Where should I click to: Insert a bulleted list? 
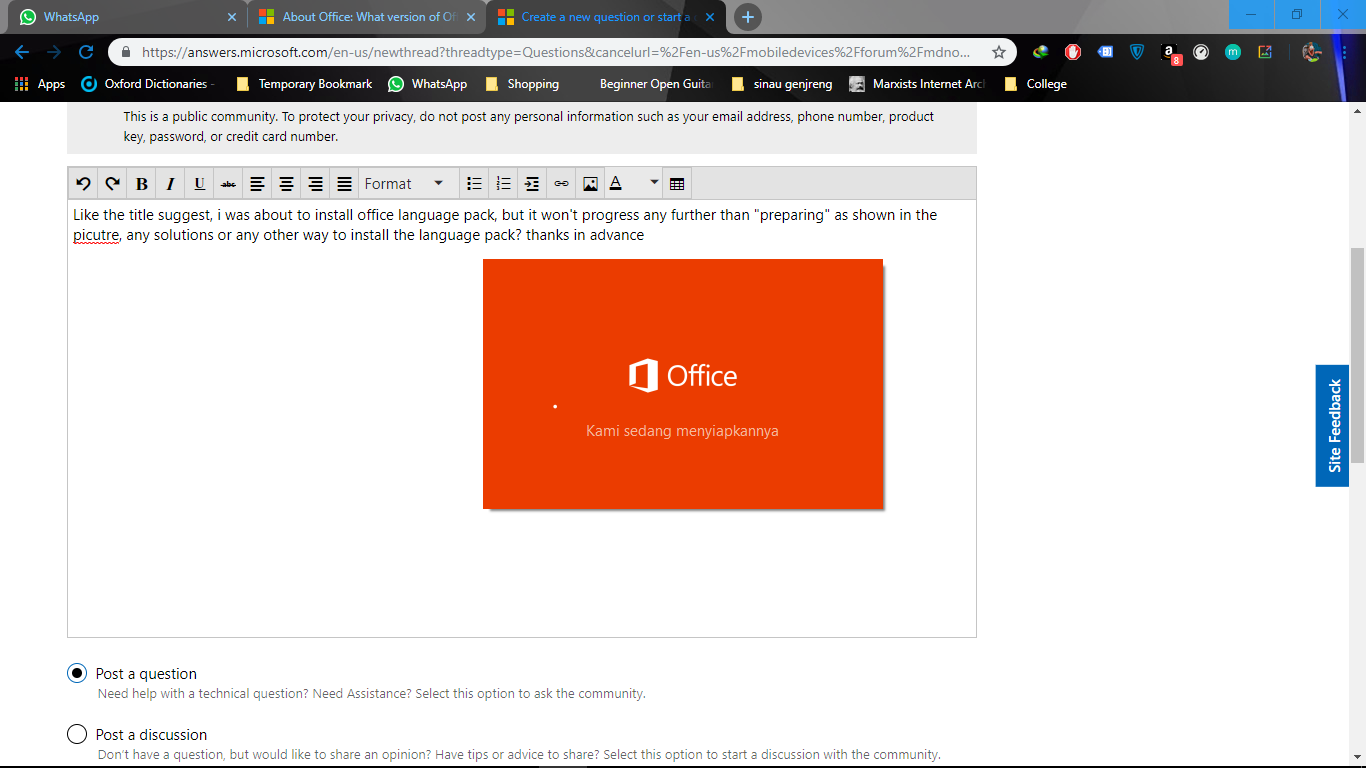pyautogui.click(x=475, y=184)
